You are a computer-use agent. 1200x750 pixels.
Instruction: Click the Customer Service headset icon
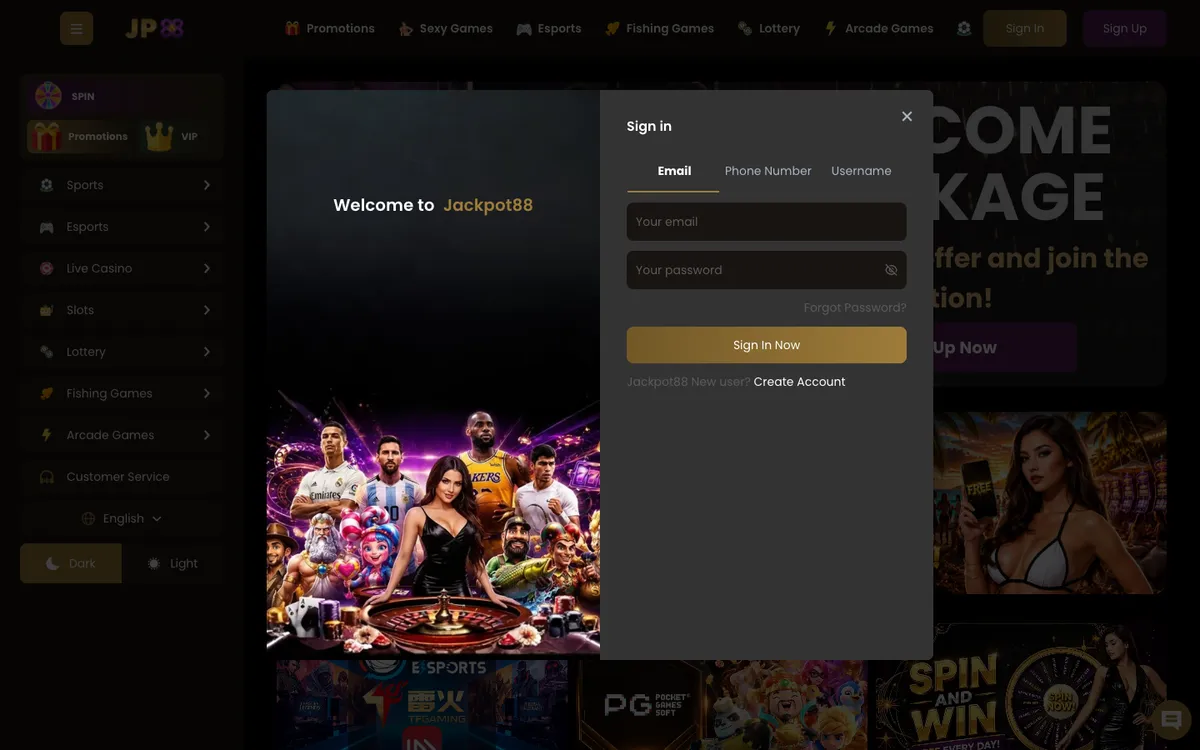click(46, 477)
